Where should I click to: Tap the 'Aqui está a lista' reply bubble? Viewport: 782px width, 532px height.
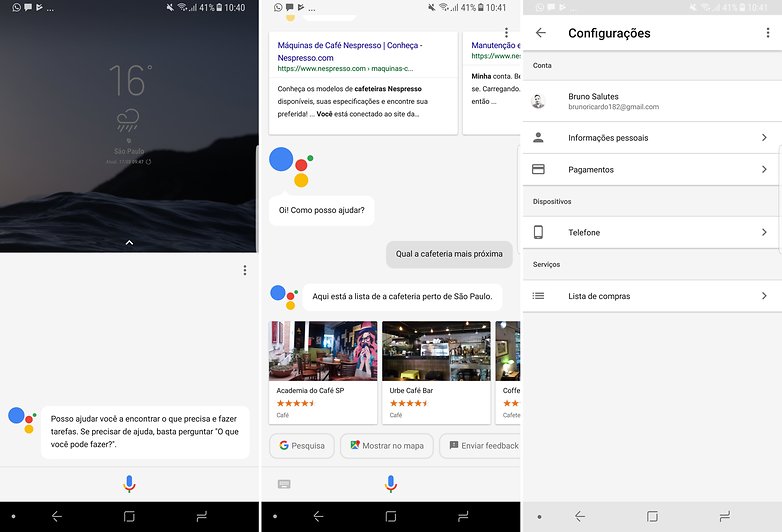(402, 296)
